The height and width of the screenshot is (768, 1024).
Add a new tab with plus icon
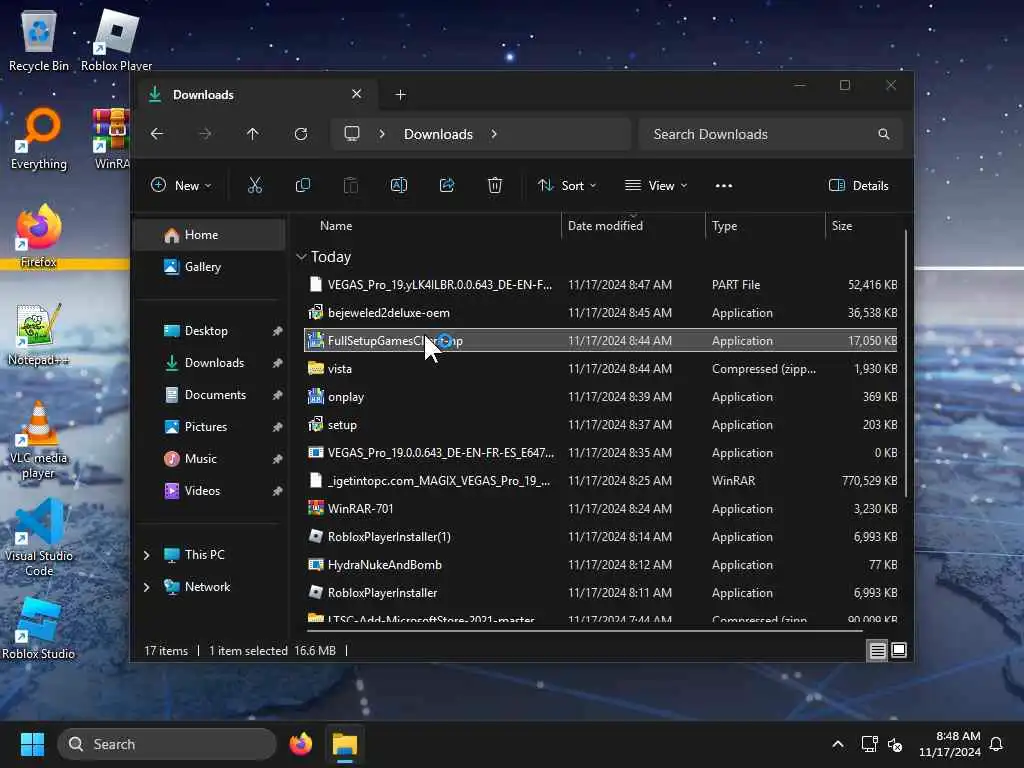coord(400,95)
